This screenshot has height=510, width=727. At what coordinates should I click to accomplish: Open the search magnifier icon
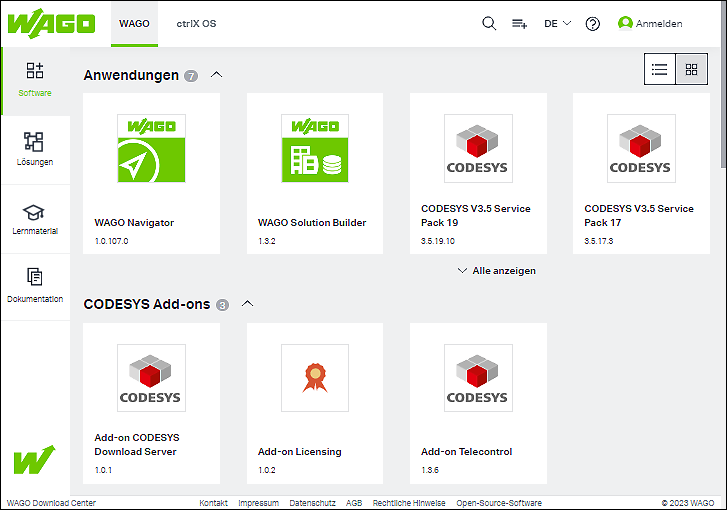click(x=489, y=23)
